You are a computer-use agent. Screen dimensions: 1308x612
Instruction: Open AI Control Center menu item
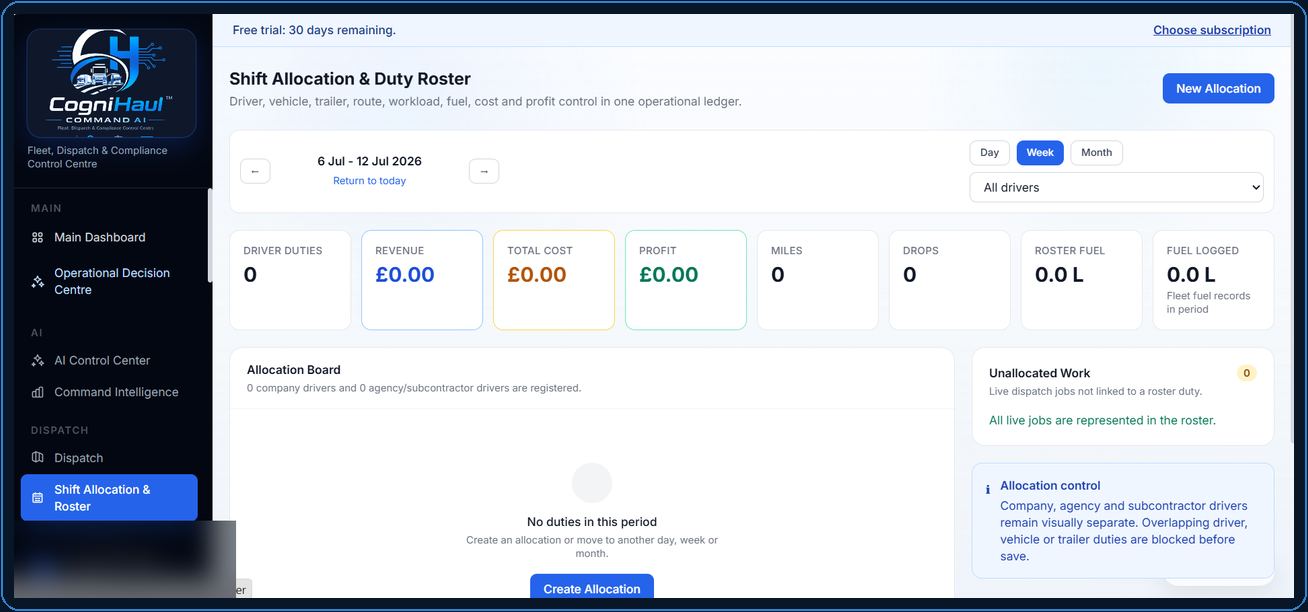point(110,361)
